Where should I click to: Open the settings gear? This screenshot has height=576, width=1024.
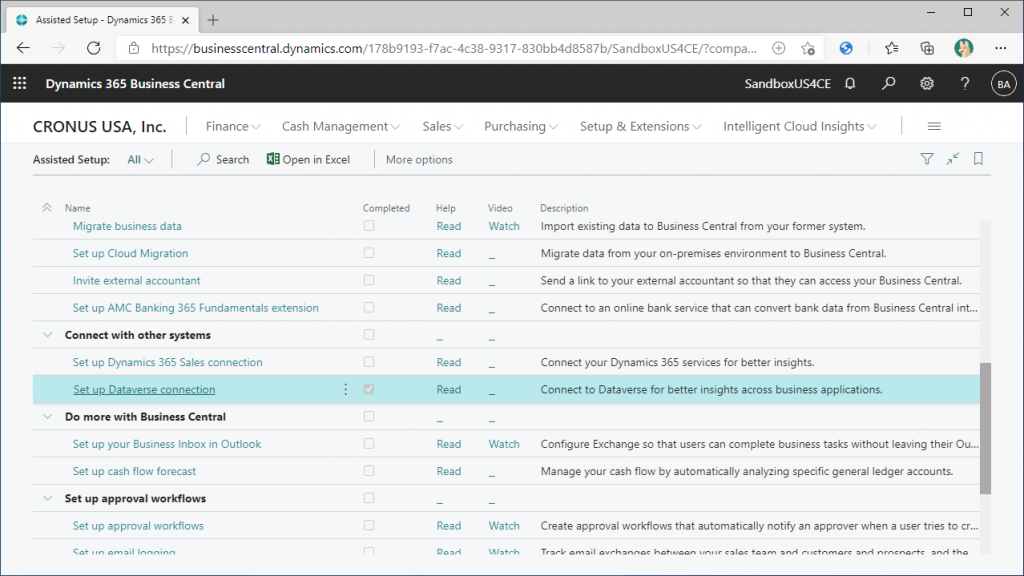tap(927, 84)
